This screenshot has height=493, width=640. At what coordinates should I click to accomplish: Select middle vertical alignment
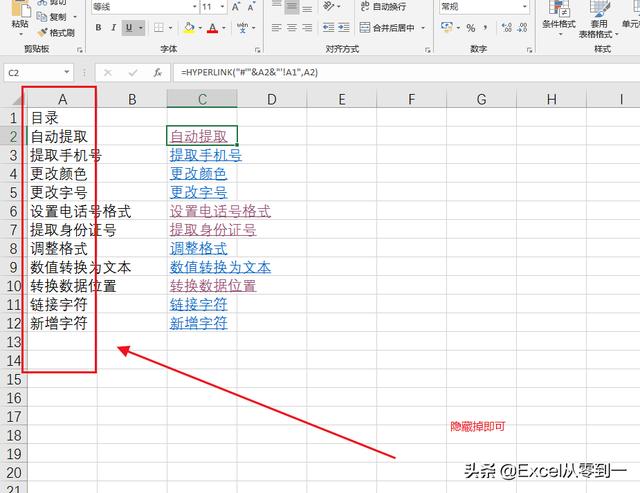click(x=292, y=7)
